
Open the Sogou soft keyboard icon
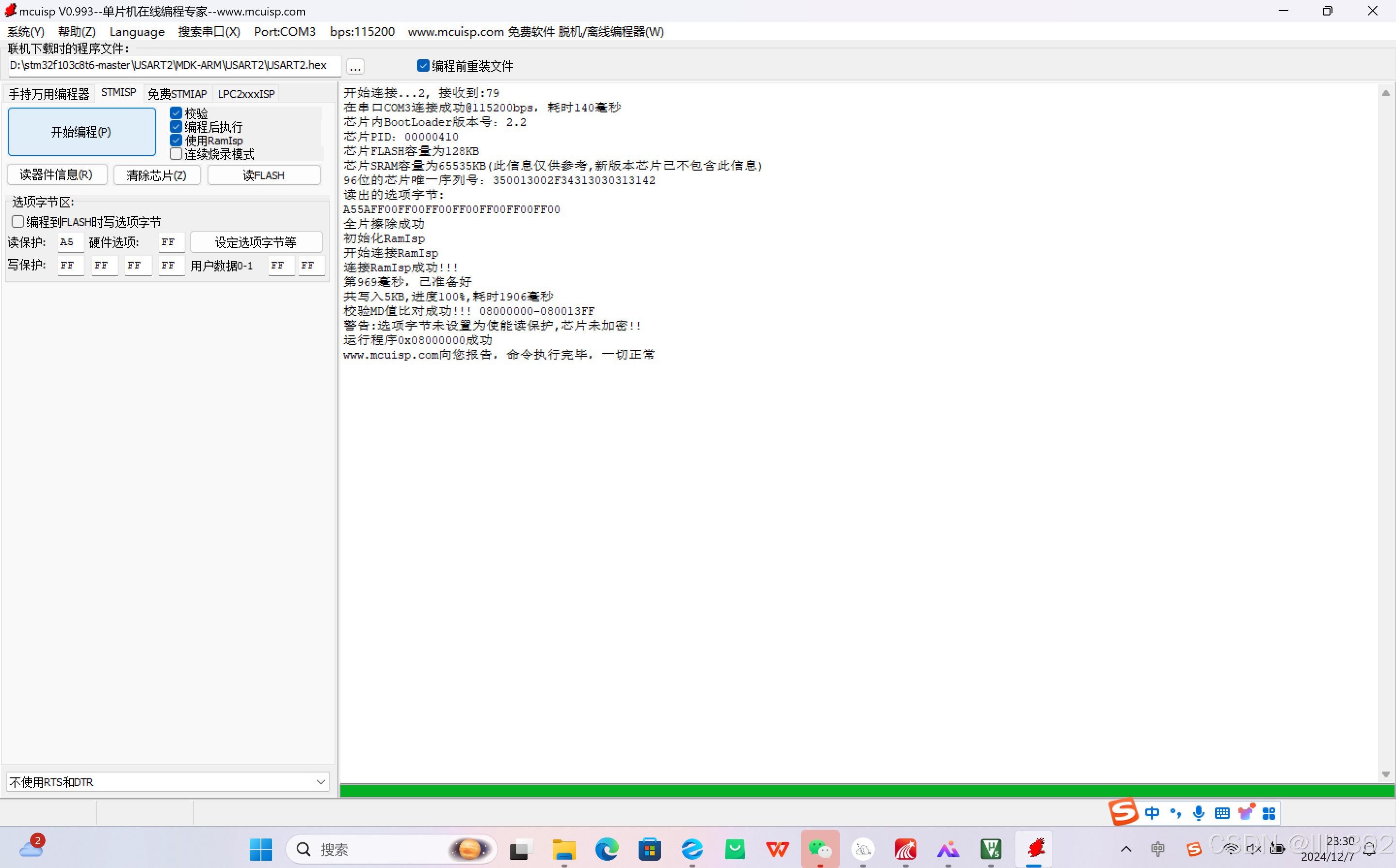1222,812
